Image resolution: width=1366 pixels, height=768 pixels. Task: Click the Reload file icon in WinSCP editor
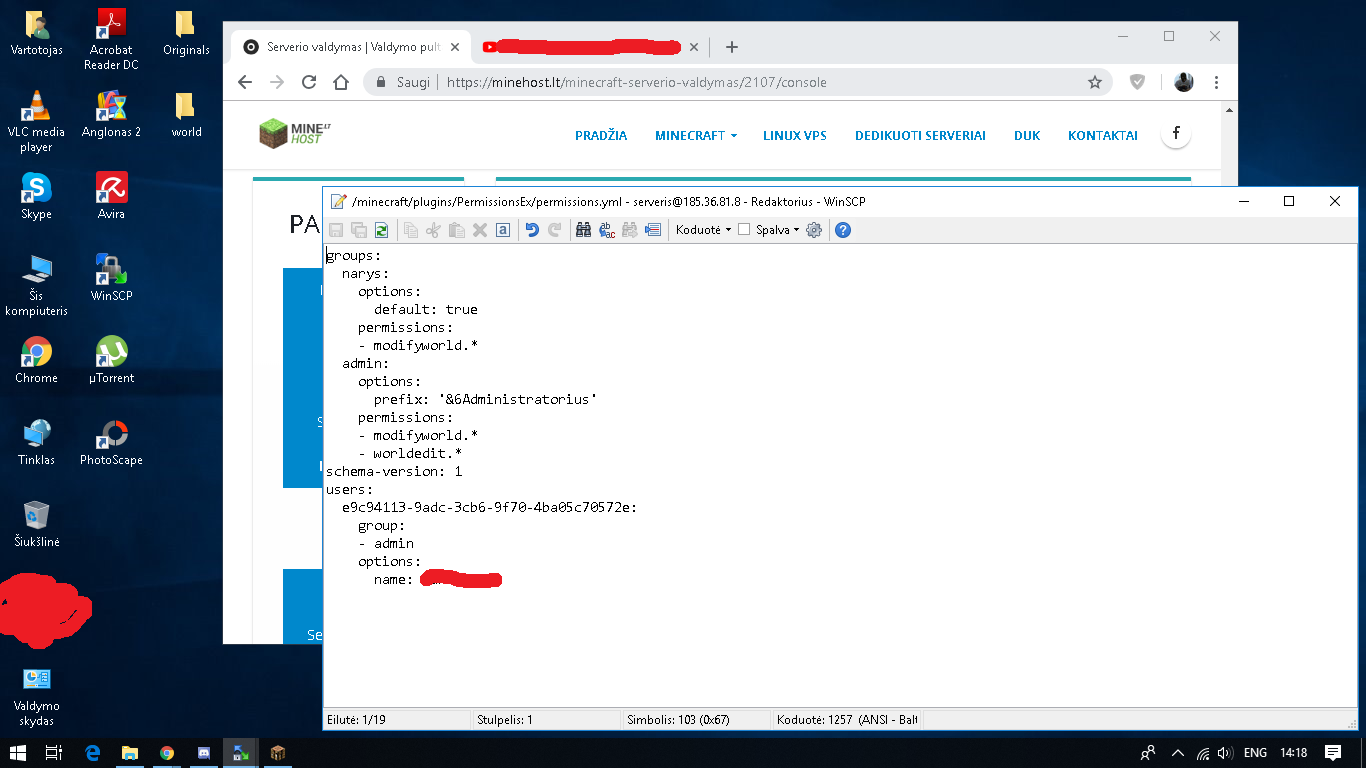pyautogui.click(x=381, y=230)
